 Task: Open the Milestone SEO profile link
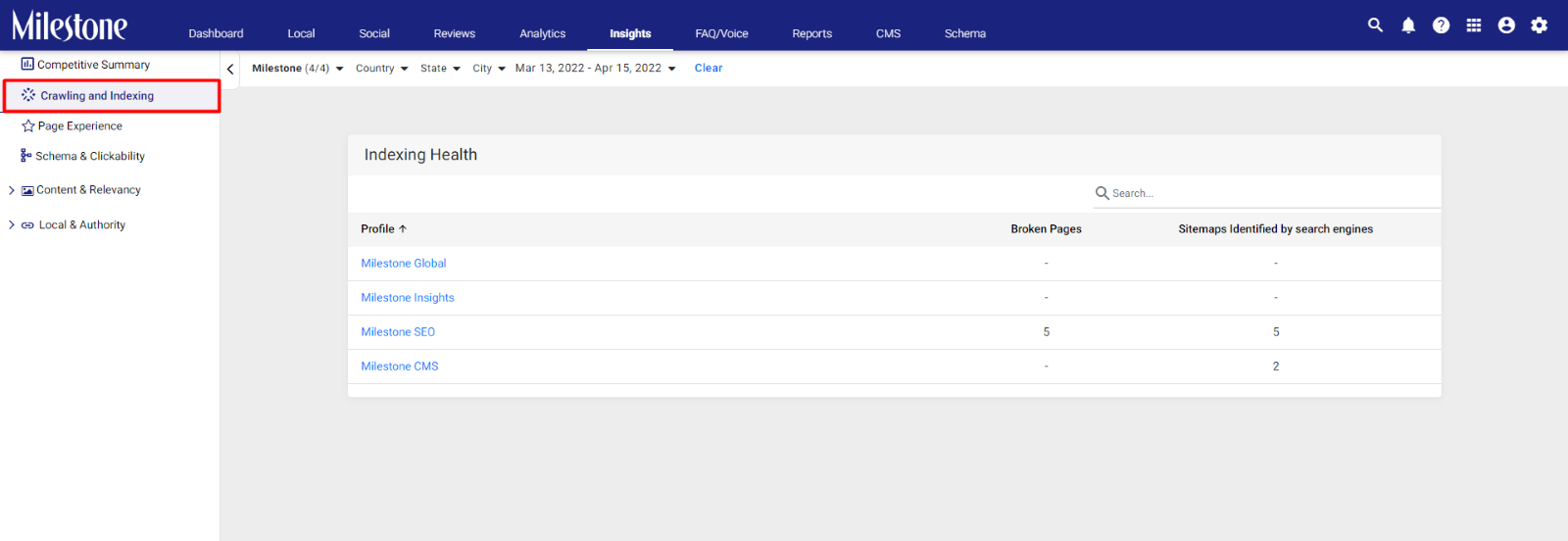398,332
